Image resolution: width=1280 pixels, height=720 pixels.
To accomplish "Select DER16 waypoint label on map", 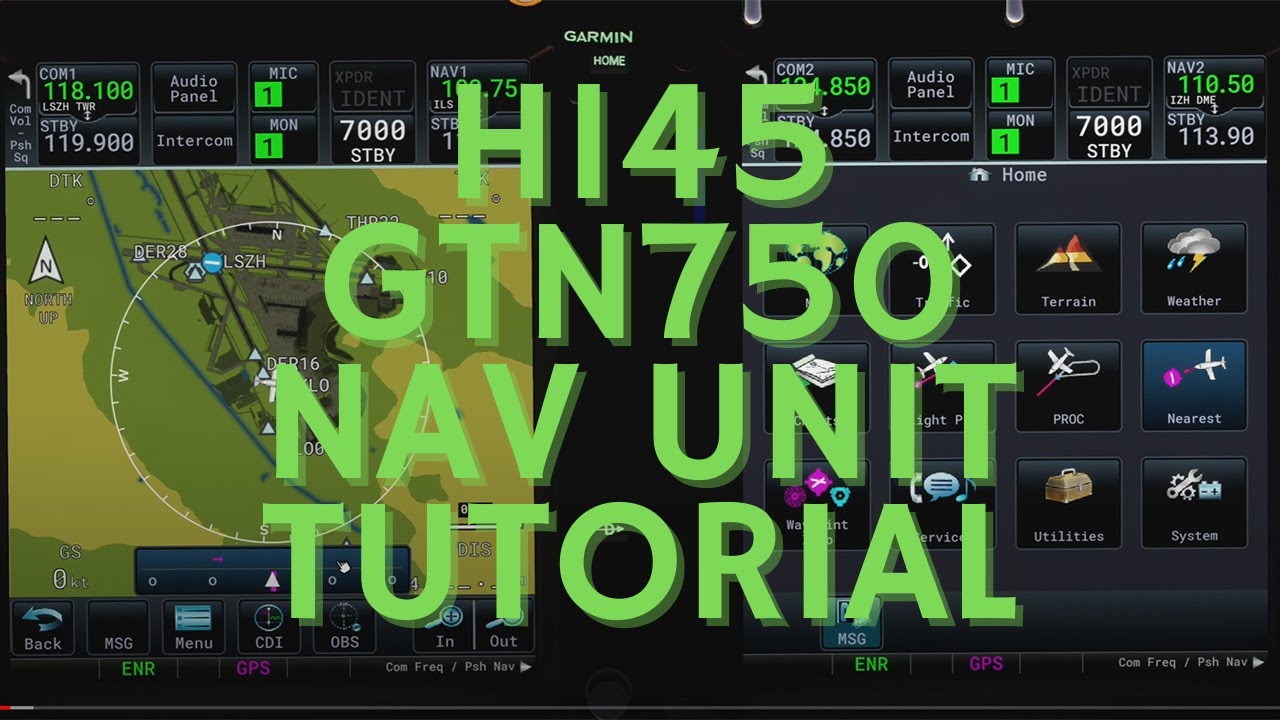I will [x=292, y=364].
